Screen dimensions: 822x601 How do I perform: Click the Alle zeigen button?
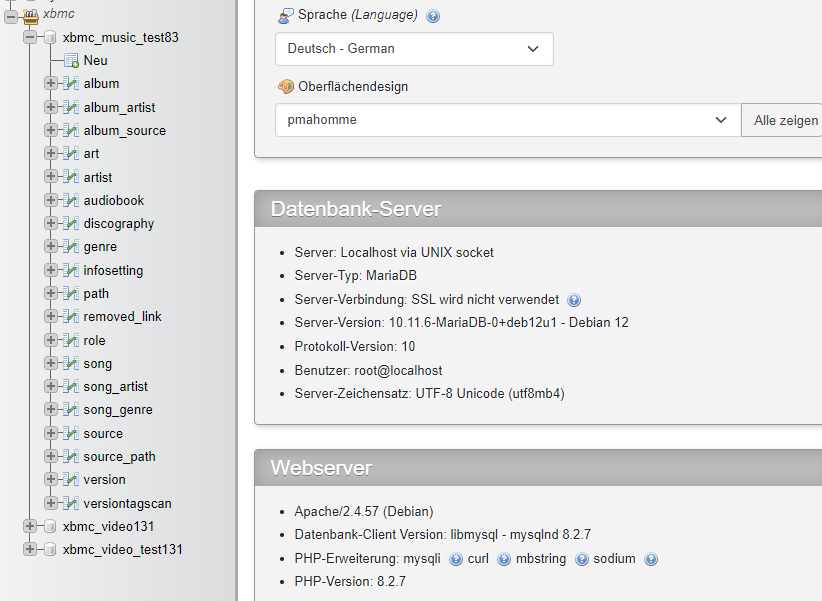click(782, 120)
